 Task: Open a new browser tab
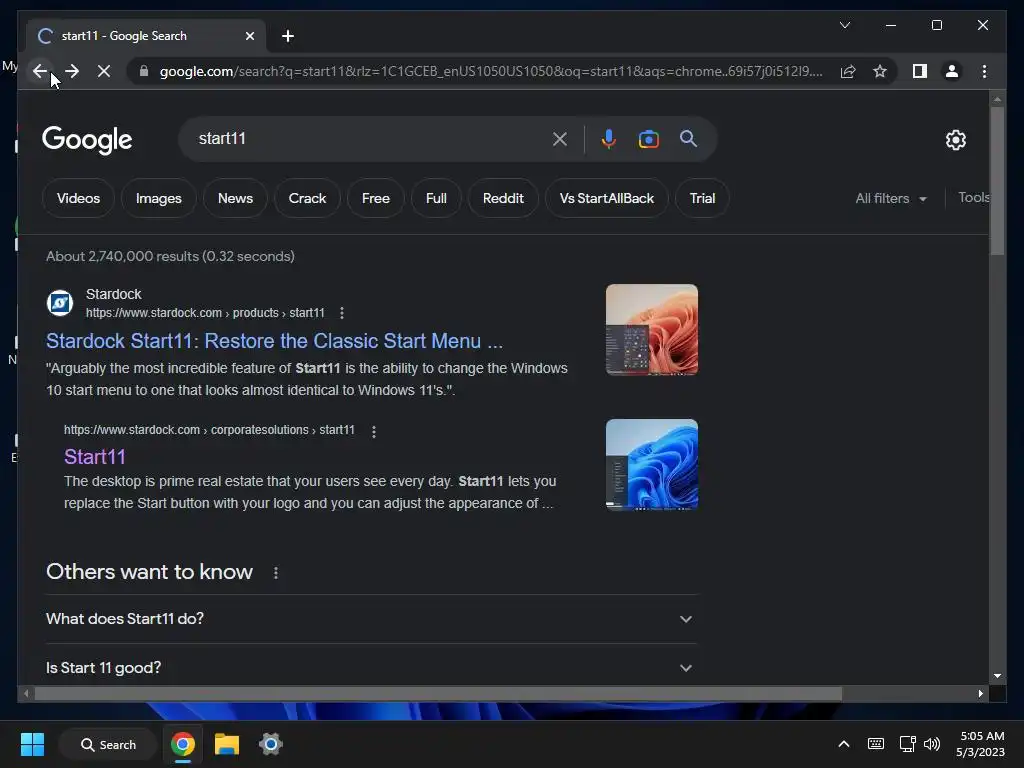point(288,36)
